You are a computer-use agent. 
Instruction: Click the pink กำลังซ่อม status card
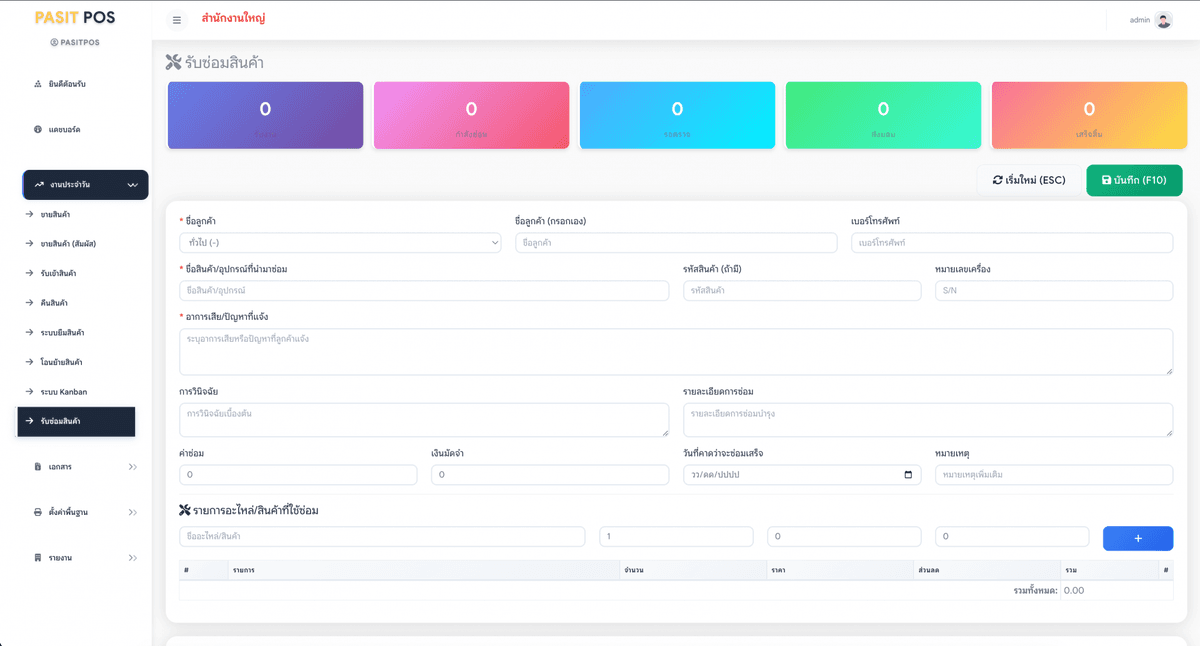[471, 115]
